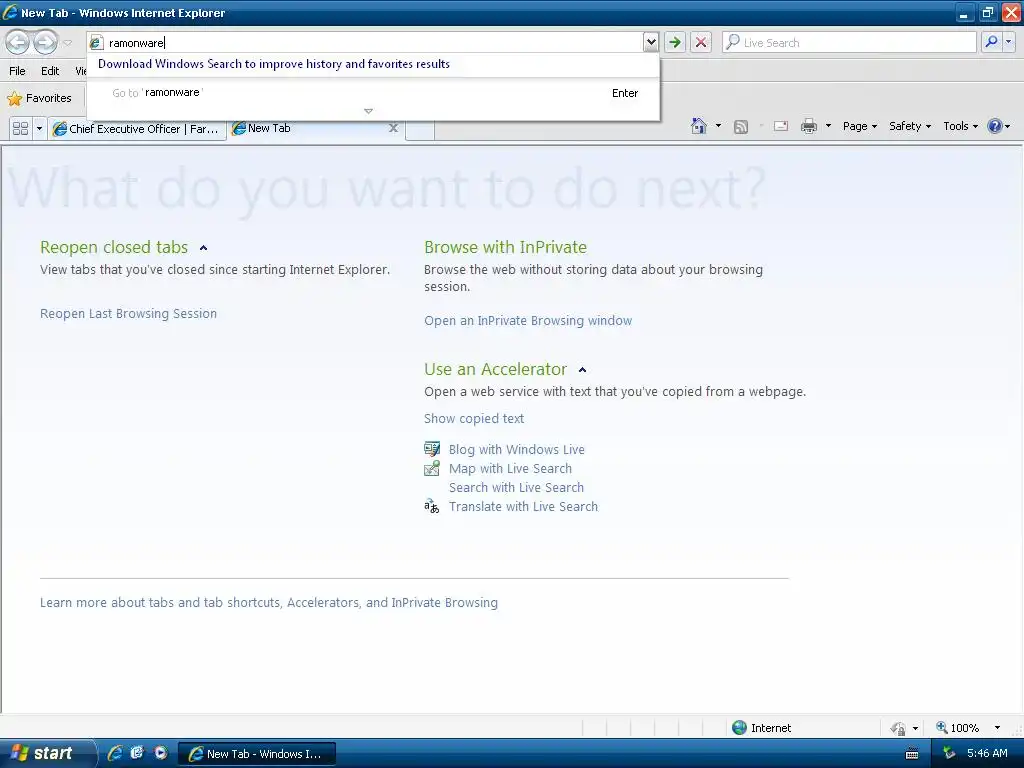Click the Blog with Windows Live icon
The width and height of the screenshot is (1024, 768).
tap(432, 449)
